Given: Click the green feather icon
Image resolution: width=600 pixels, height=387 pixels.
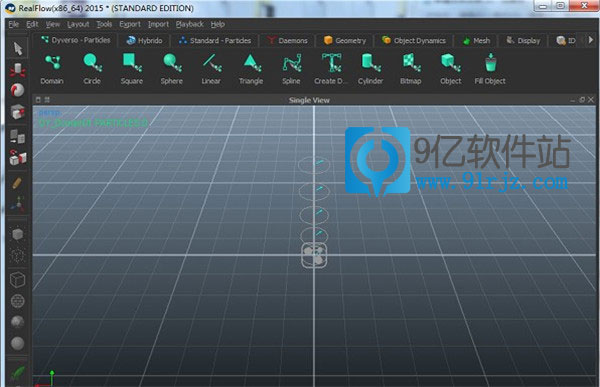Looking at the screenshot, I should coord(18,372).
